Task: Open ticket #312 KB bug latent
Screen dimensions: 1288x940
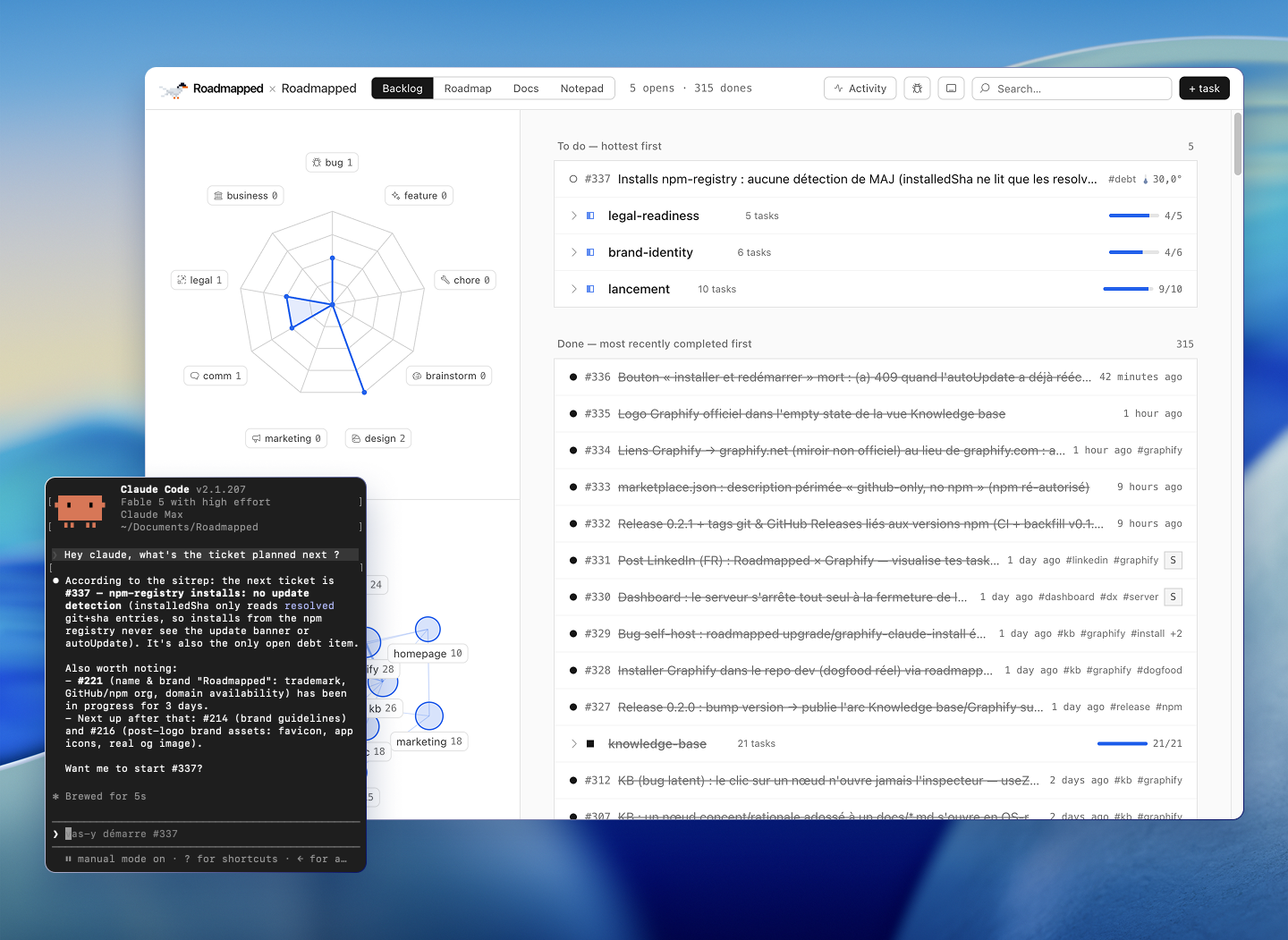Action: 828,781
